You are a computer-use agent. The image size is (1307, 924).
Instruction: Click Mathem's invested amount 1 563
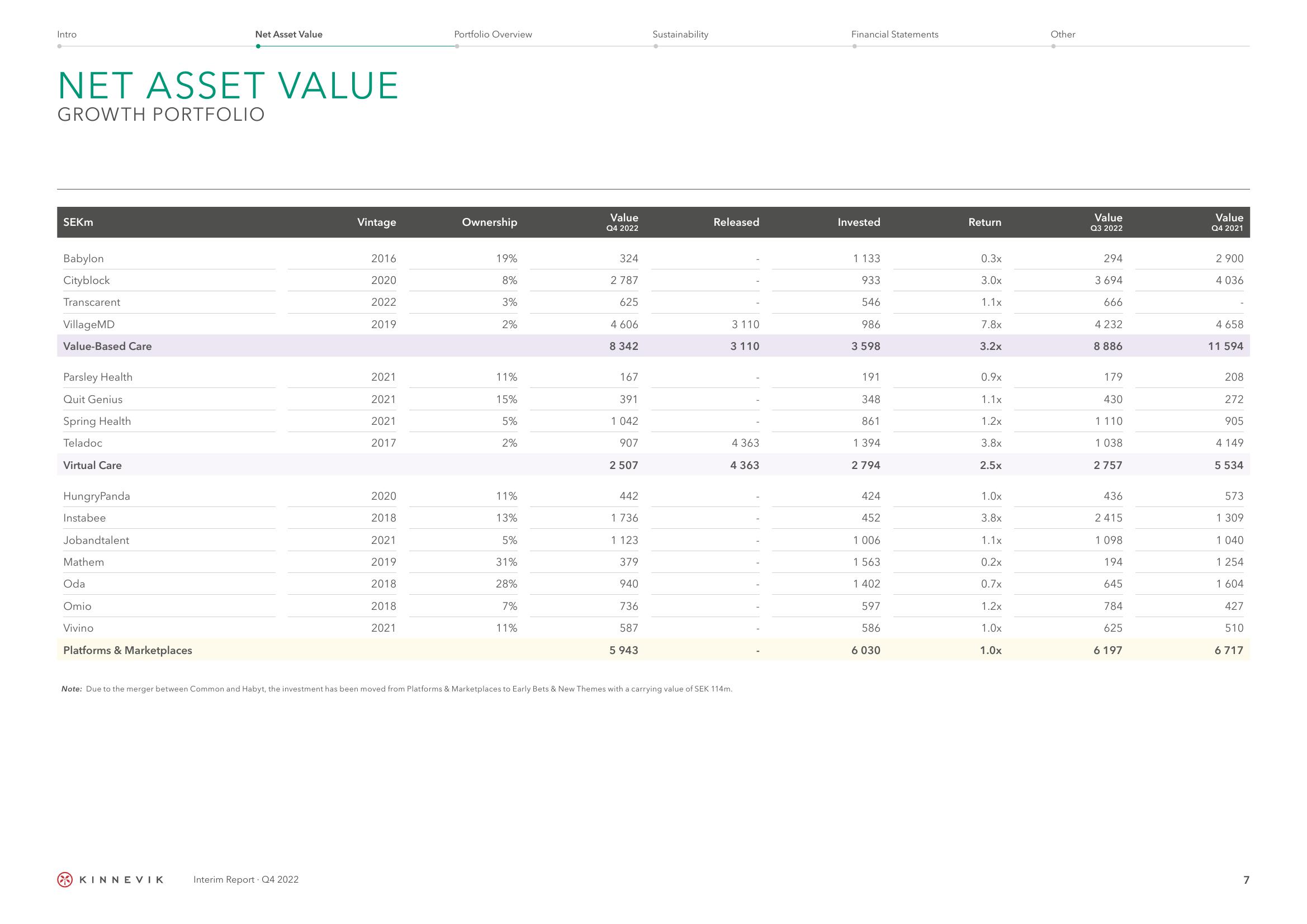(x=866, y=562)
